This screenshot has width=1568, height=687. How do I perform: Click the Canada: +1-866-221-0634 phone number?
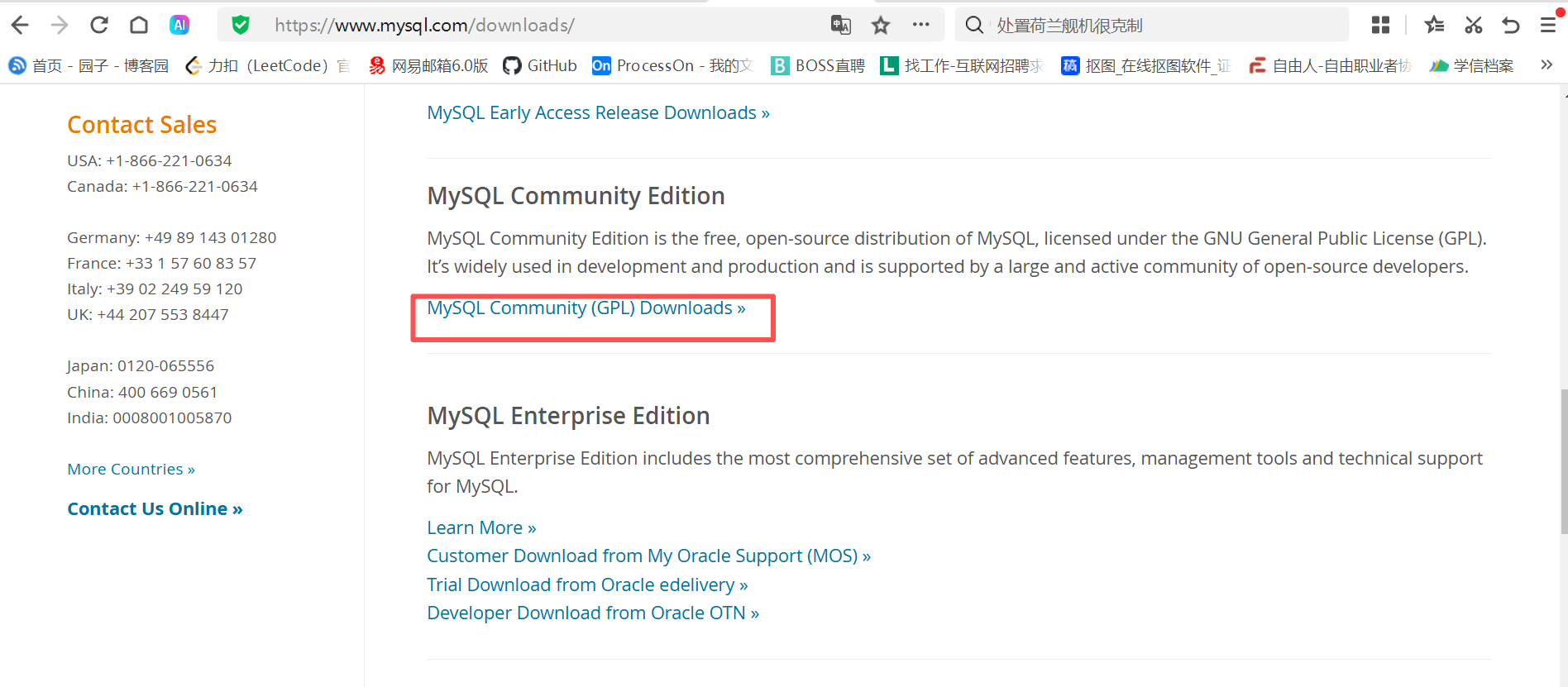tap(162, 186)
